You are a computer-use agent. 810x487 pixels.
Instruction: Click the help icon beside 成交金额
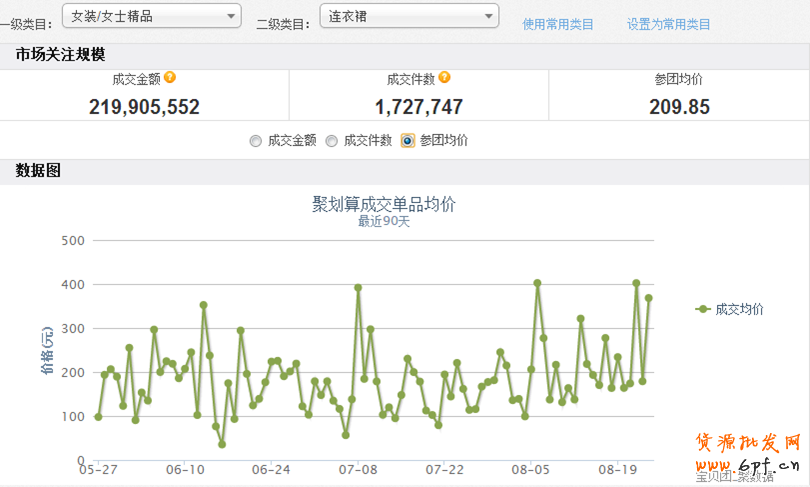pyautogui.click(x=170, y=78)
